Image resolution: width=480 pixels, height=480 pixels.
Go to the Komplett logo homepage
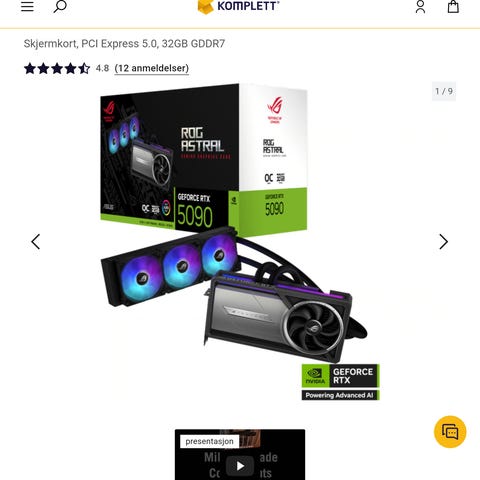239,6
